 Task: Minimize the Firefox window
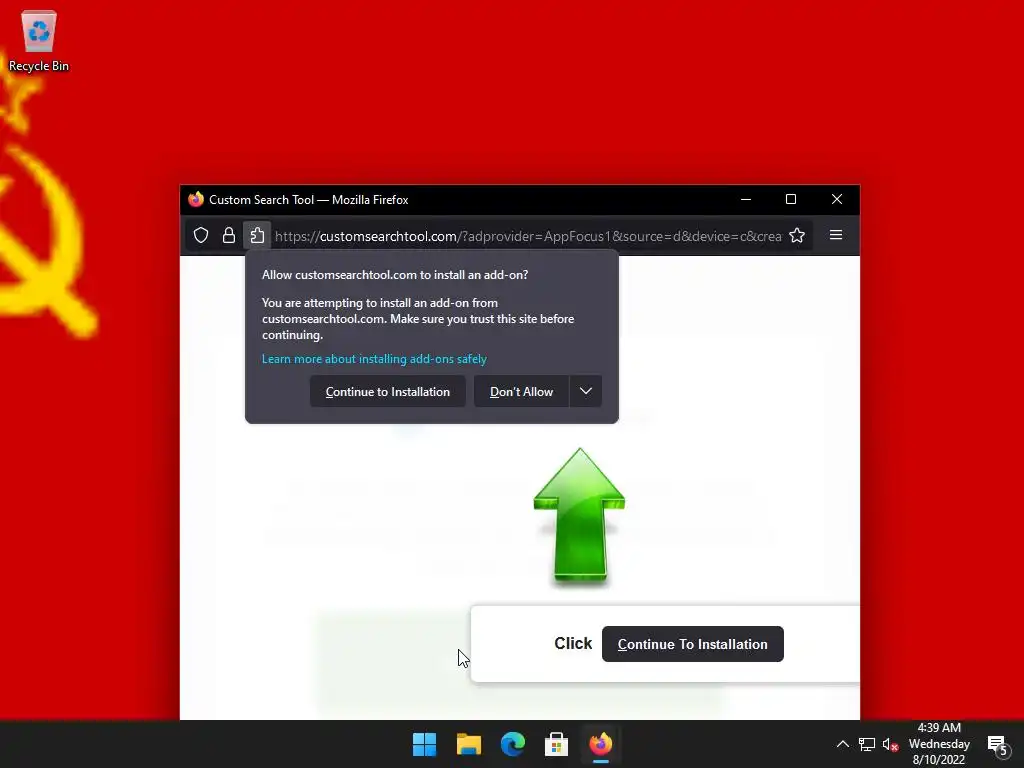tap(746, 199)
